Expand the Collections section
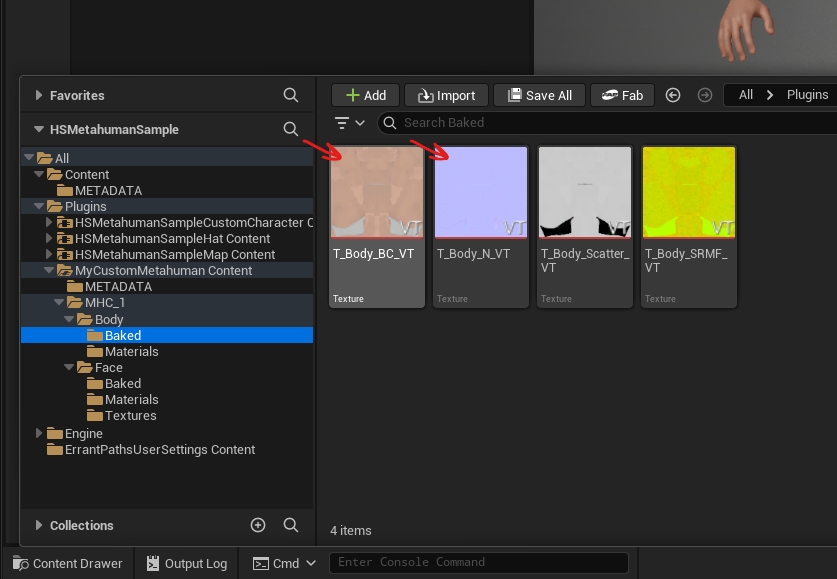 coord(38,525)
